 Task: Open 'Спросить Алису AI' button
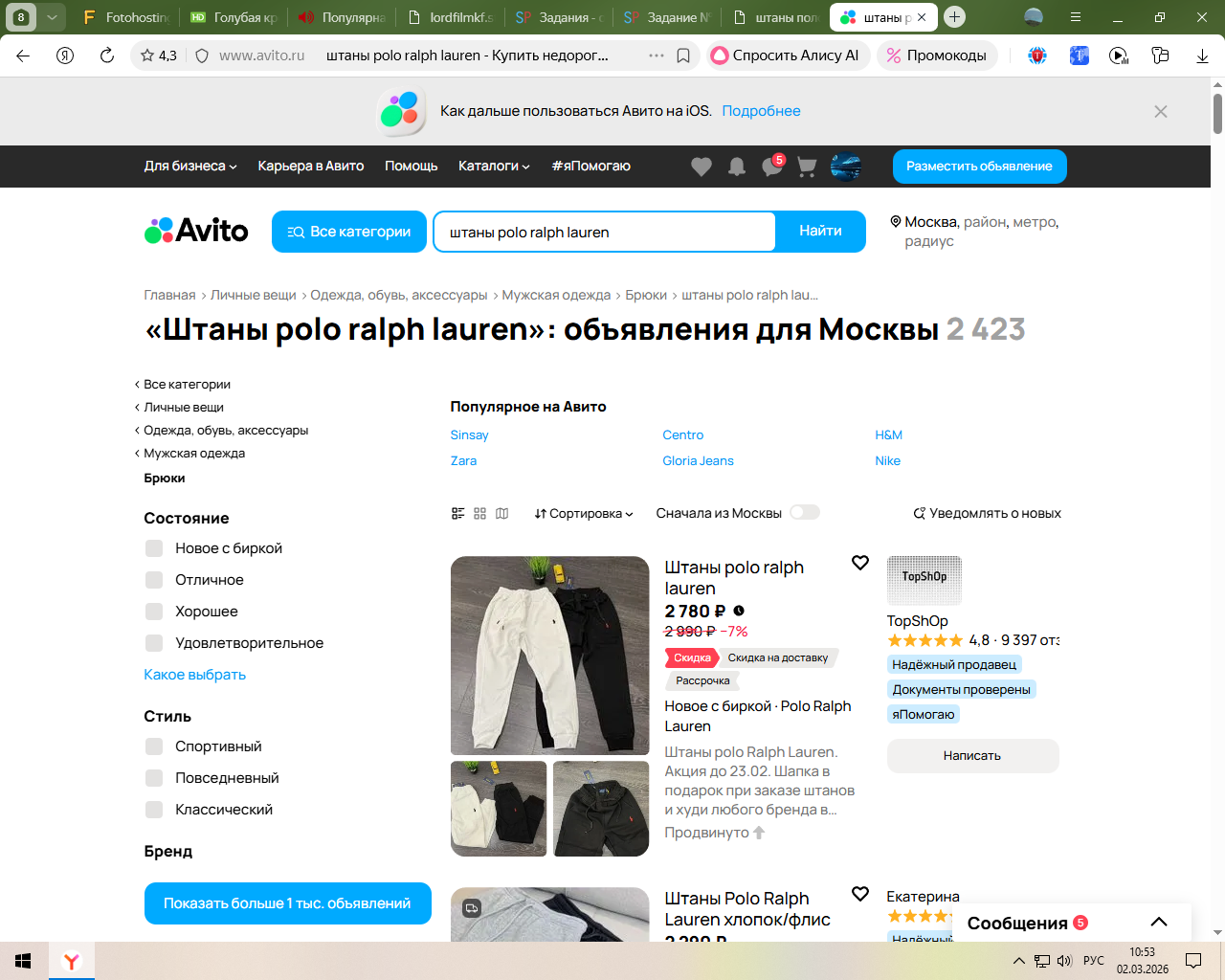[790, 56]
